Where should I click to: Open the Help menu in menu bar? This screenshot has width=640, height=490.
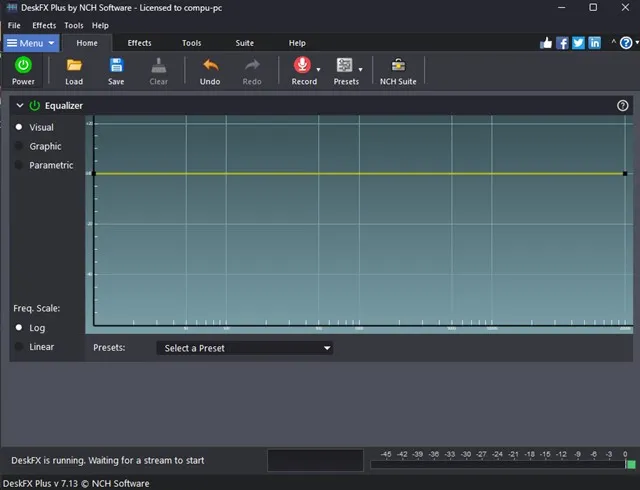point(100,25)
